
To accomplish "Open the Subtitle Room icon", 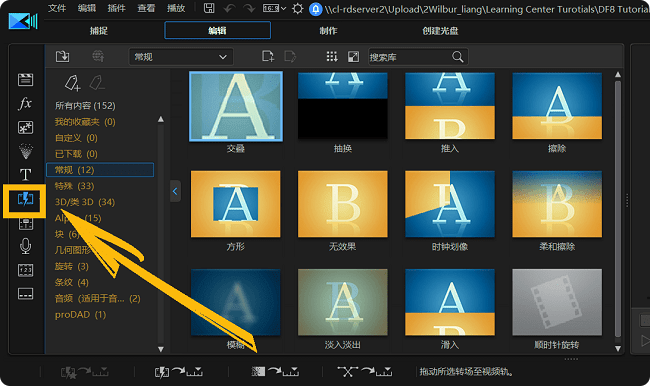I will coord(25,294).
